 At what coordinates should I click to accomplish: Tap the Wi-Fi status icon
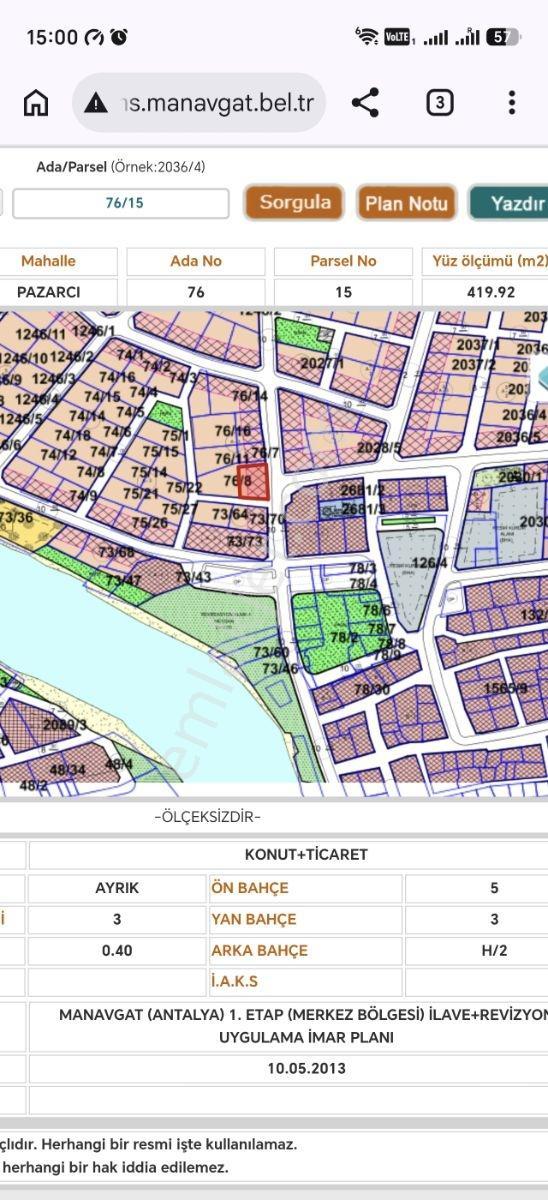(x=367, y=37)
